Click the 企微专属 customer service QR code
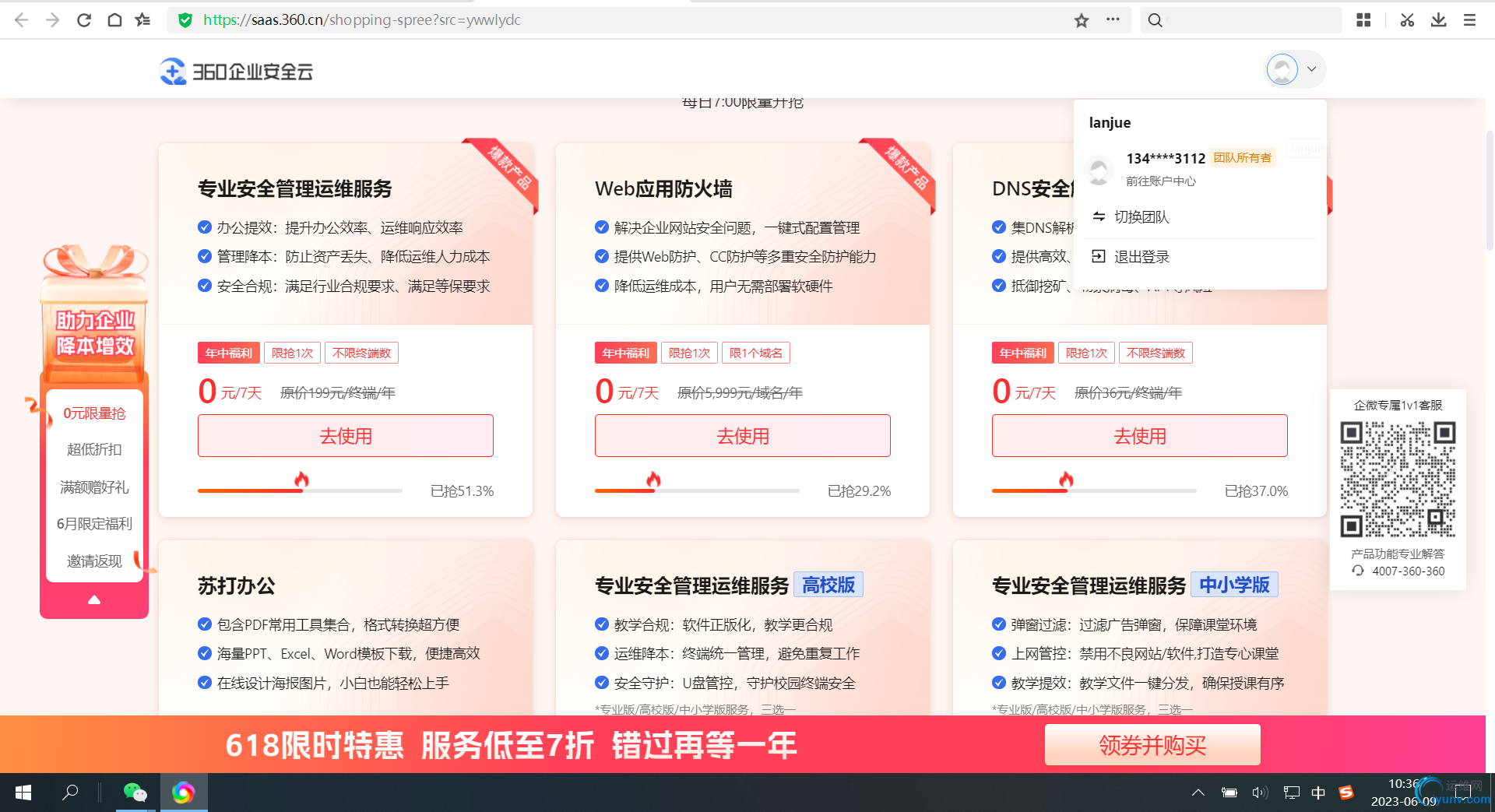Screen dimensions: 1495x812 1398,479
